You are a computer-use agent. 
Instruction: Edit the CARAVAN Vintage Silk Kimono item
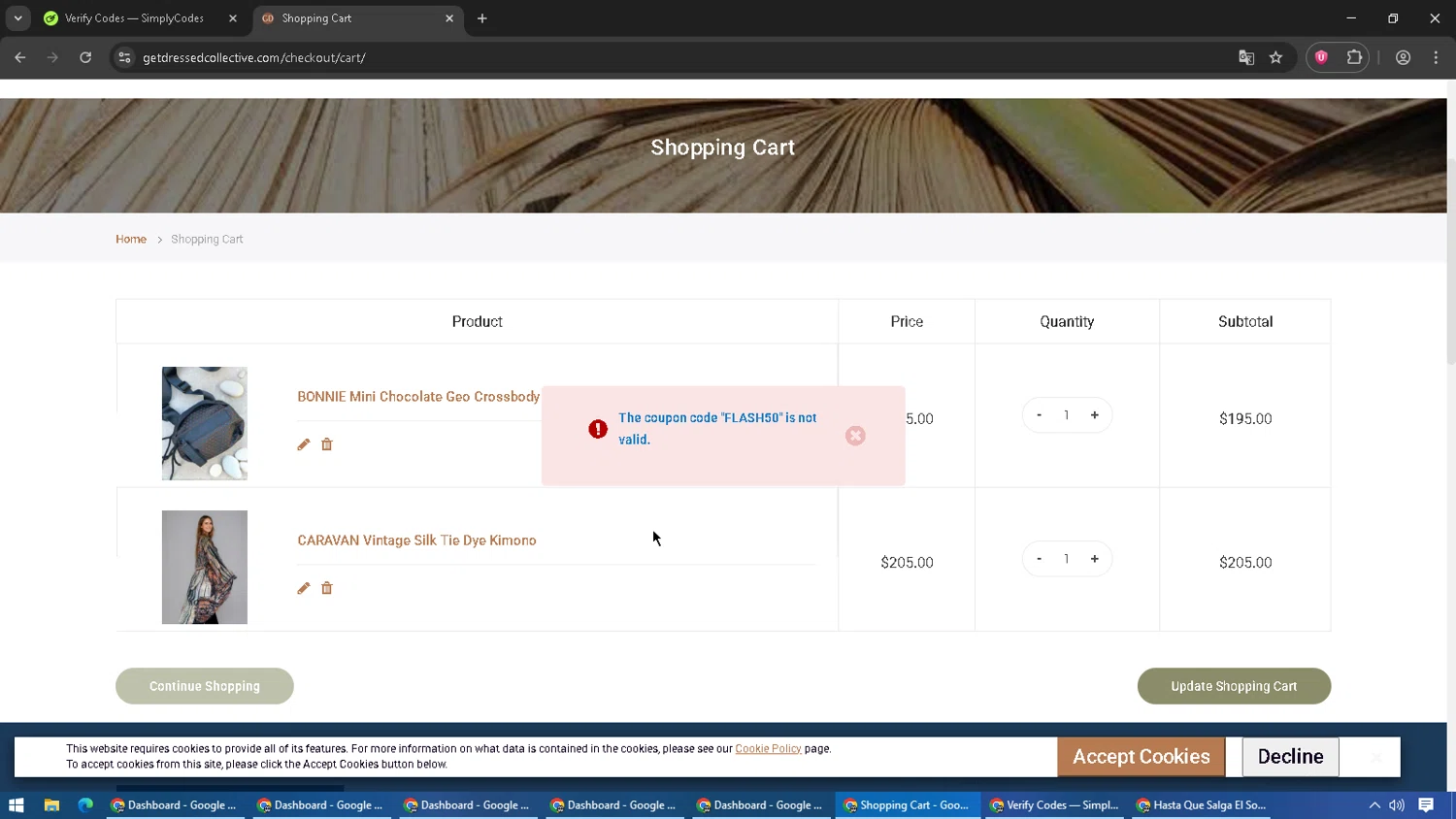tap(304, 588)
